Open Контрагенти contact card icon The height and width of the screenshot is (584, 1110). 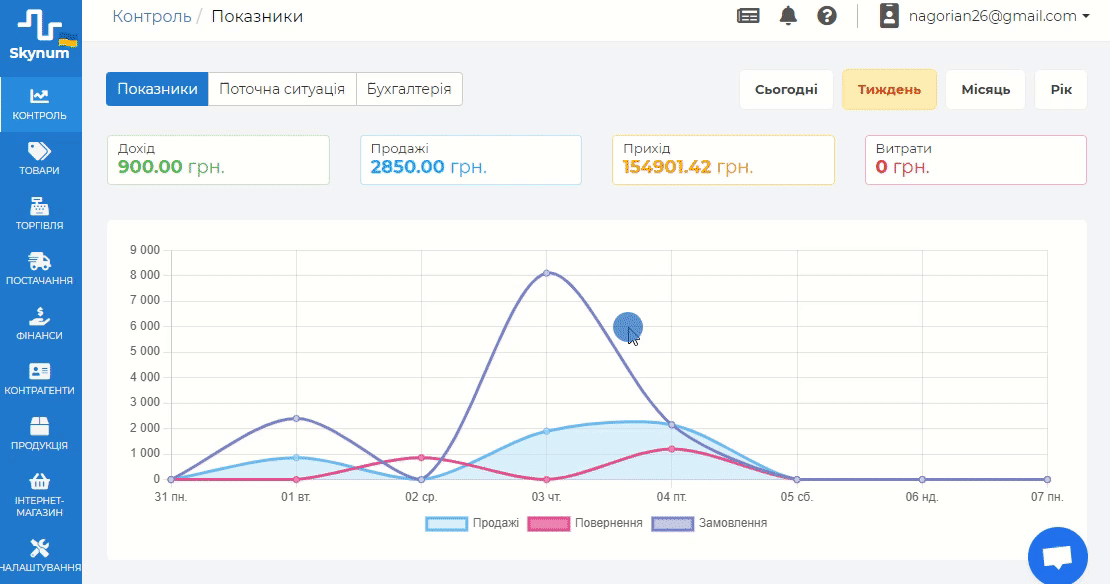pyautogui.click(x=40, y=371)
